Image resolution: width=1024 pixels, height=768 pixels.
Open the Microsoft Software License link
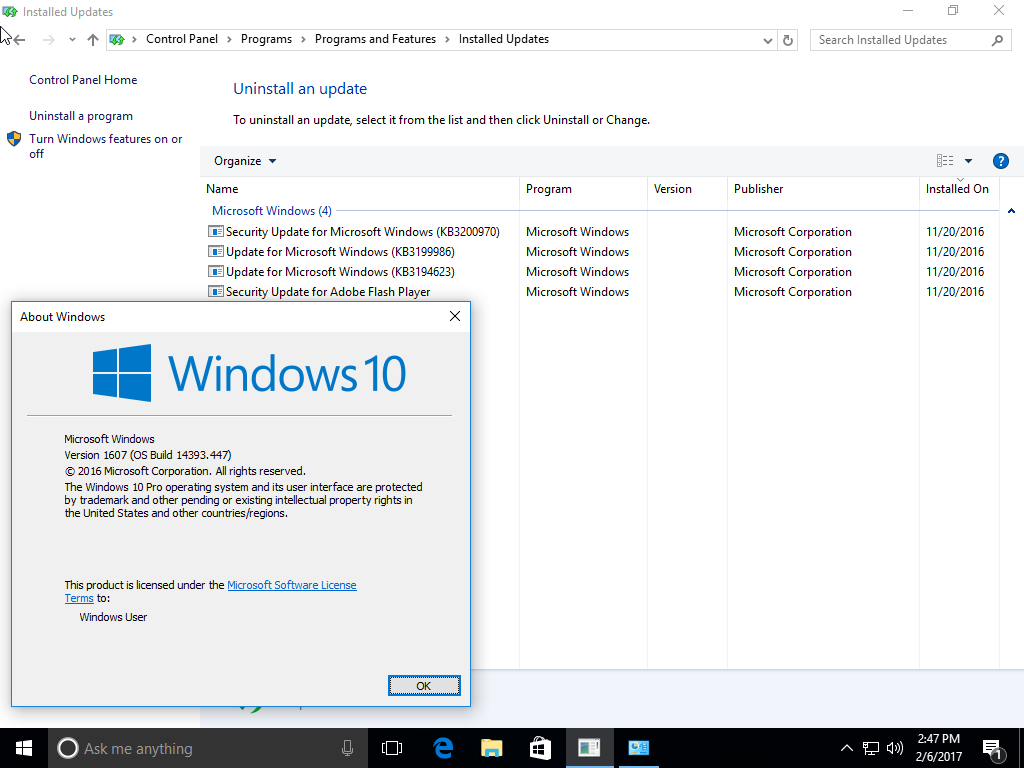pyautogui.click(x=292, y=585)
